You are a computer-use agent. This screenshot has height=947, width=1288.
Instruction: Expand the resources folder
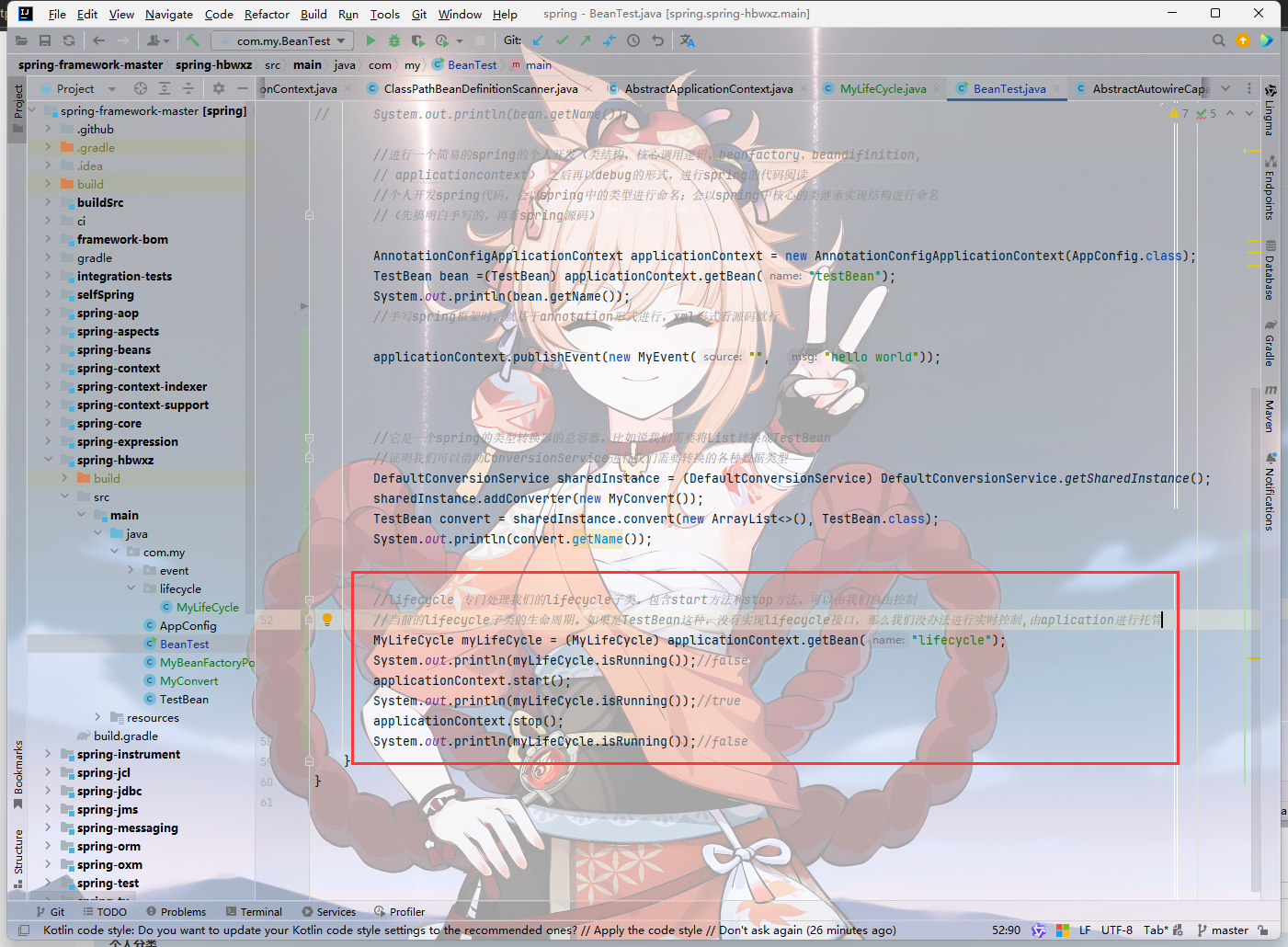tap(97, 717)
